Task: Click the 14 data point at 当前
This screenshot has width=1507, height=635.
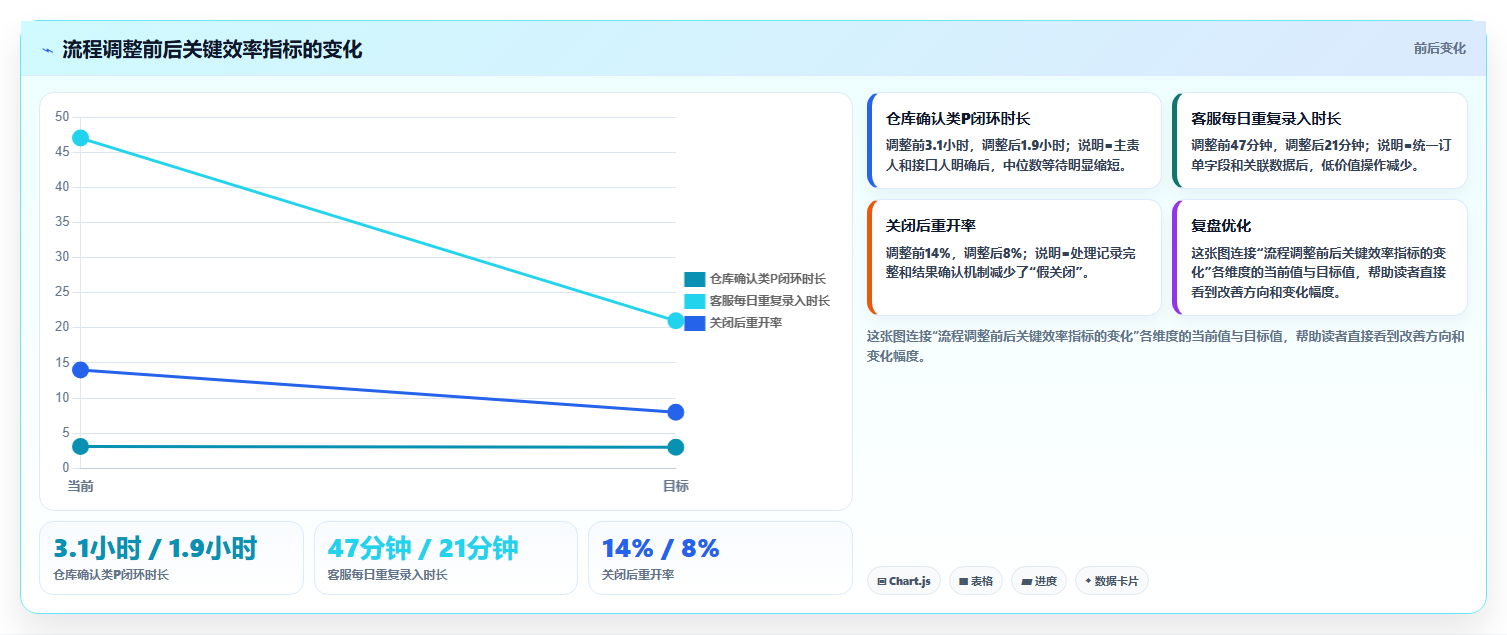Action: pos(81,370)
